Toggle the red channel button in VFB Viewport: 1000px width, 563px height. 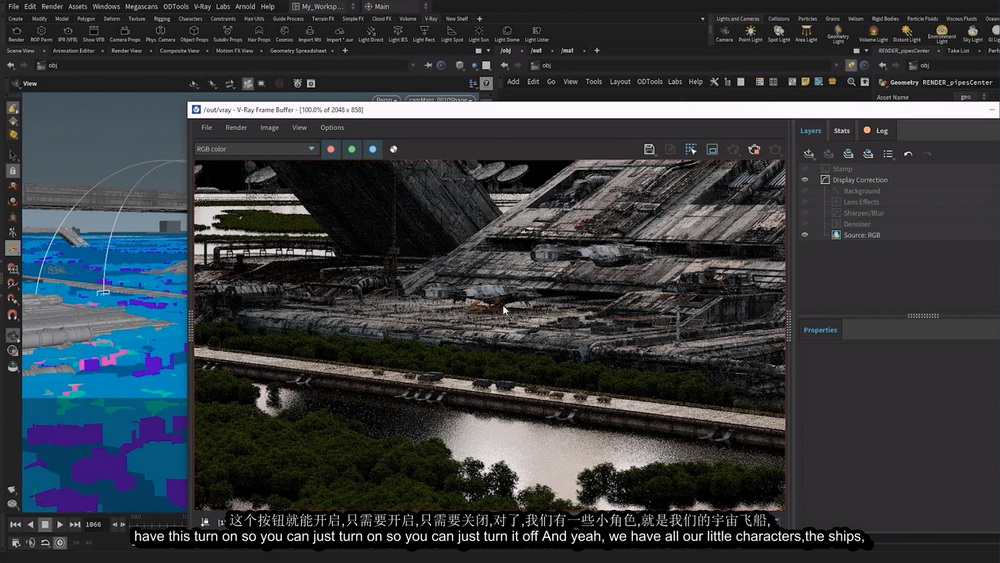[330, 149]
